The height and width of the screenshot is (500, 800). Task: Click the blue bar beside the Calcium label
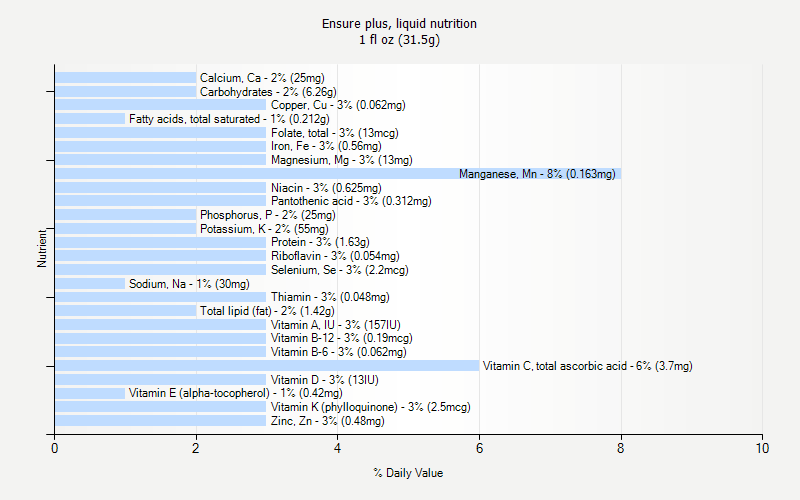126,78
